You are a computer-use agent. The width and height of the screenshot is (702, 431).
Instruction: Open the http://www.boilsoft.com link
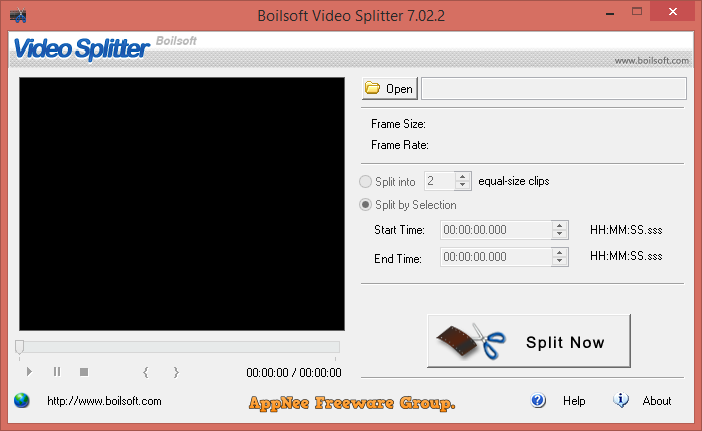click(x=104, y=401)
